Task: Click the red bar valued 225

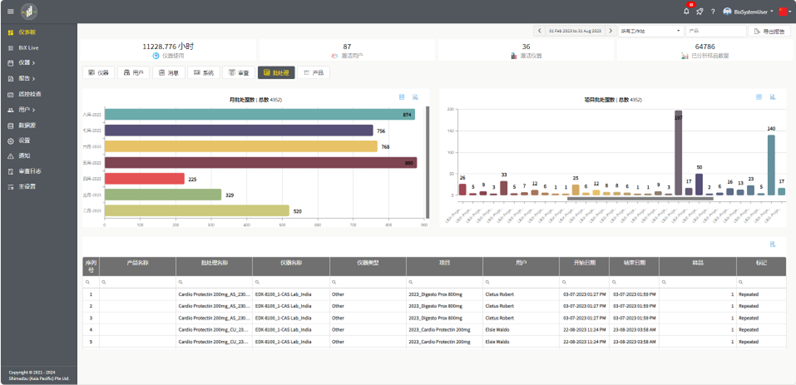Action: coord(144,179)
